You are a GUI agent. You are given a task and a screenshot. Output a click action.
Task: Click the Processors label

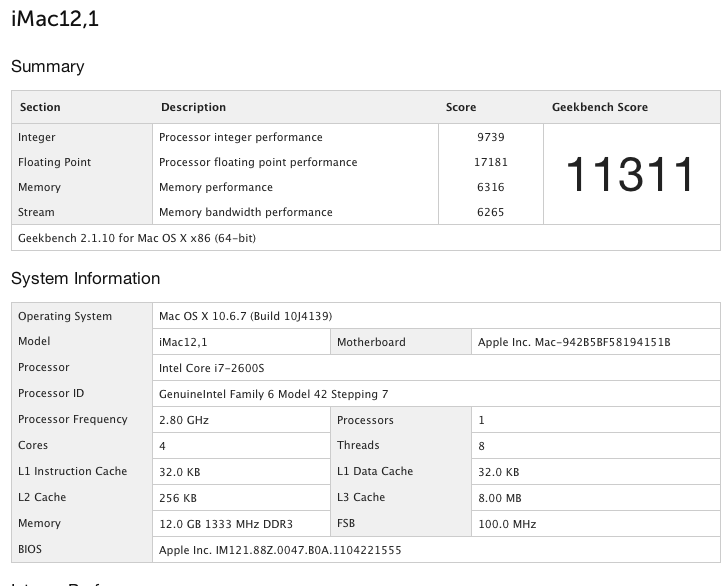pyautogui.click(x=365, y=420)
